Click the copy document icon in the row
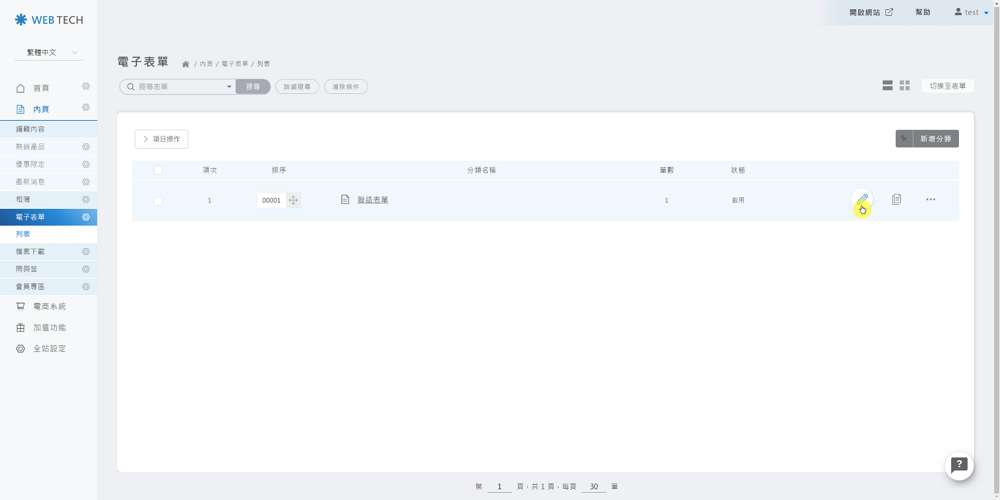The width and height of the screenshot is (1000, 500). (896, 200)
